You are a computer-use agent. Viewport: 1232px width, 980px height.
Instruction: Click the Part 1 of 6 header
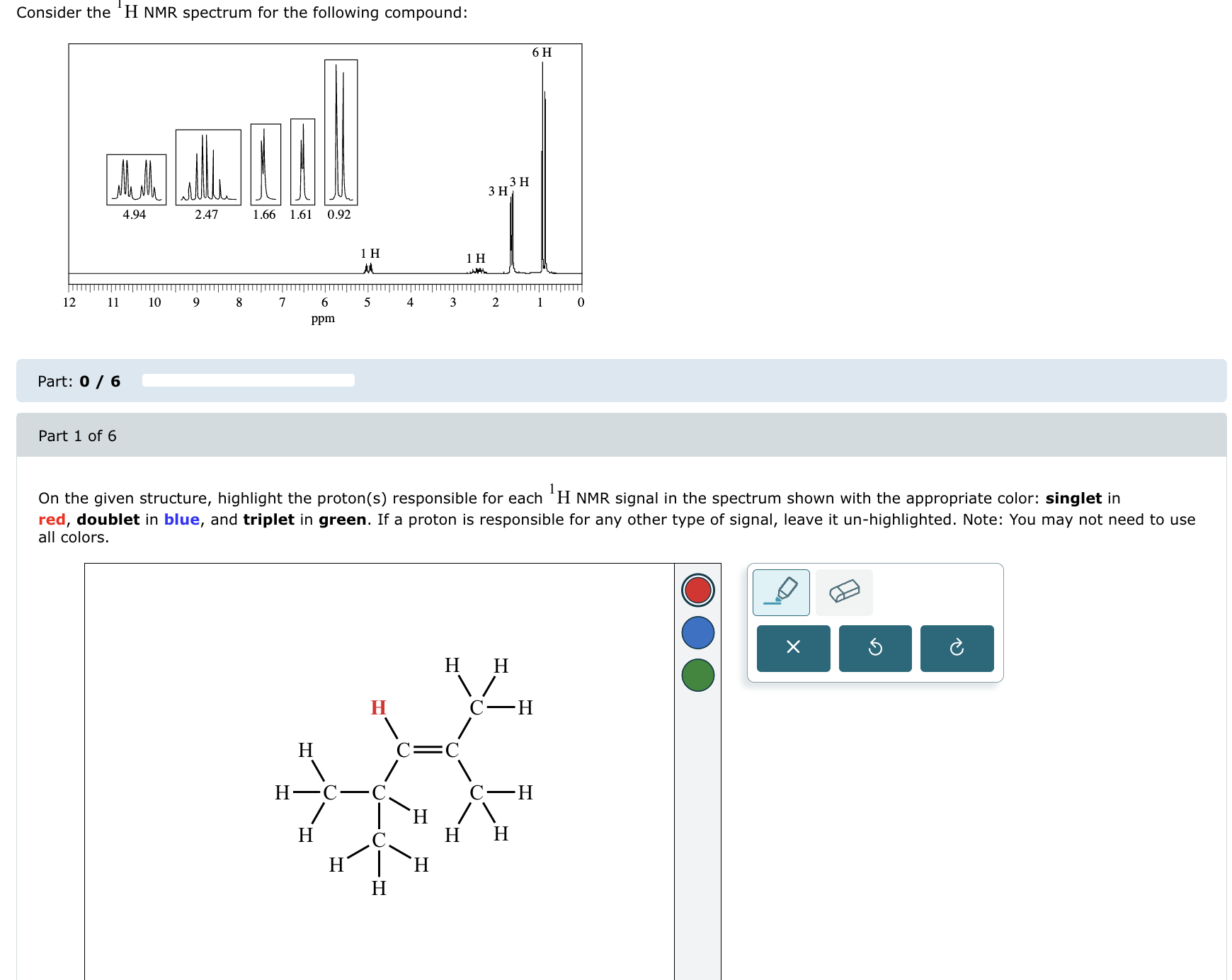(x=78, y=436)
